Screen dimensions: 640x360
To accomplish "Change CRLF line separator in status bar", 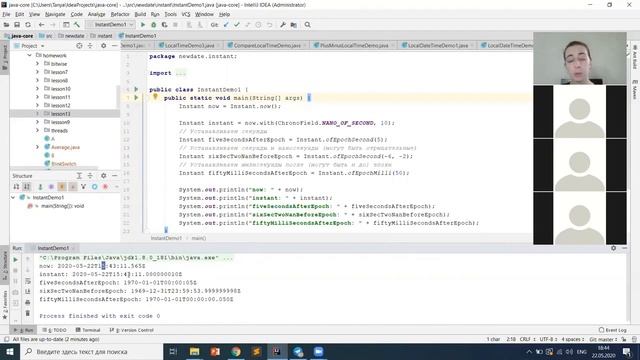I will point(527,339).
